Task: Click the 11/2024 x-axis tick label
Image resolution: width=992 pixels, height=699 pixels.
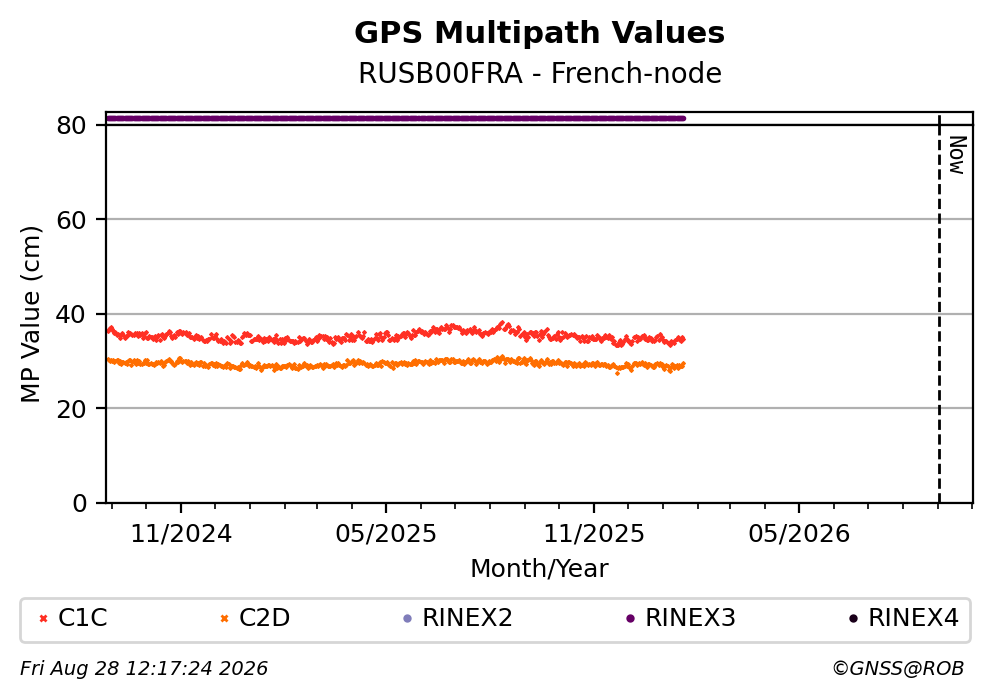Action: (x=181, y=534)
